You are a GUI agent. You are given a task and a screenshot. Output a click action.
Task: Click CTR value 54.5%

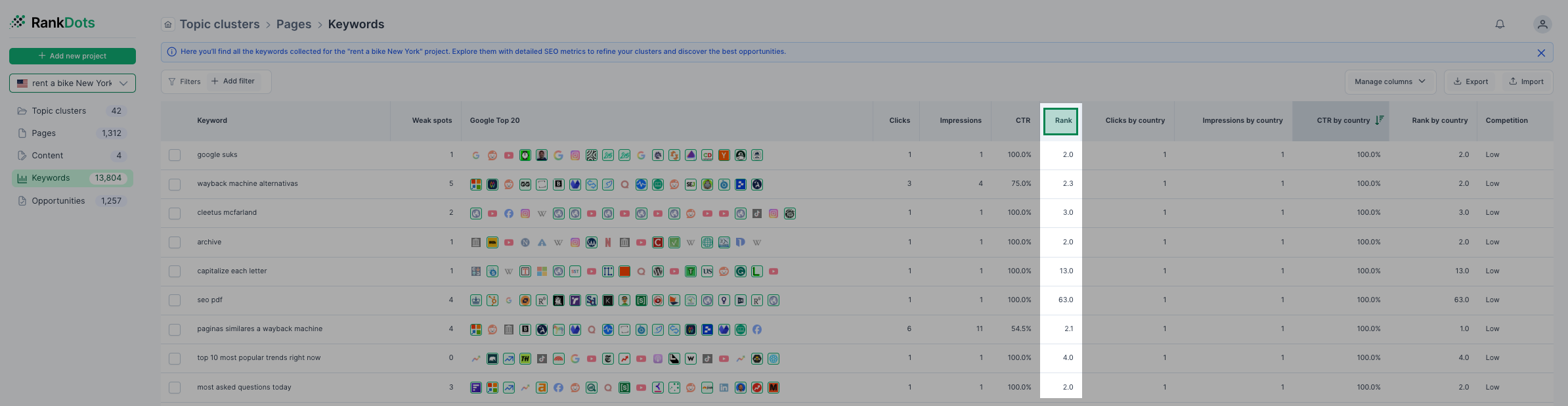pos(1021,329)
